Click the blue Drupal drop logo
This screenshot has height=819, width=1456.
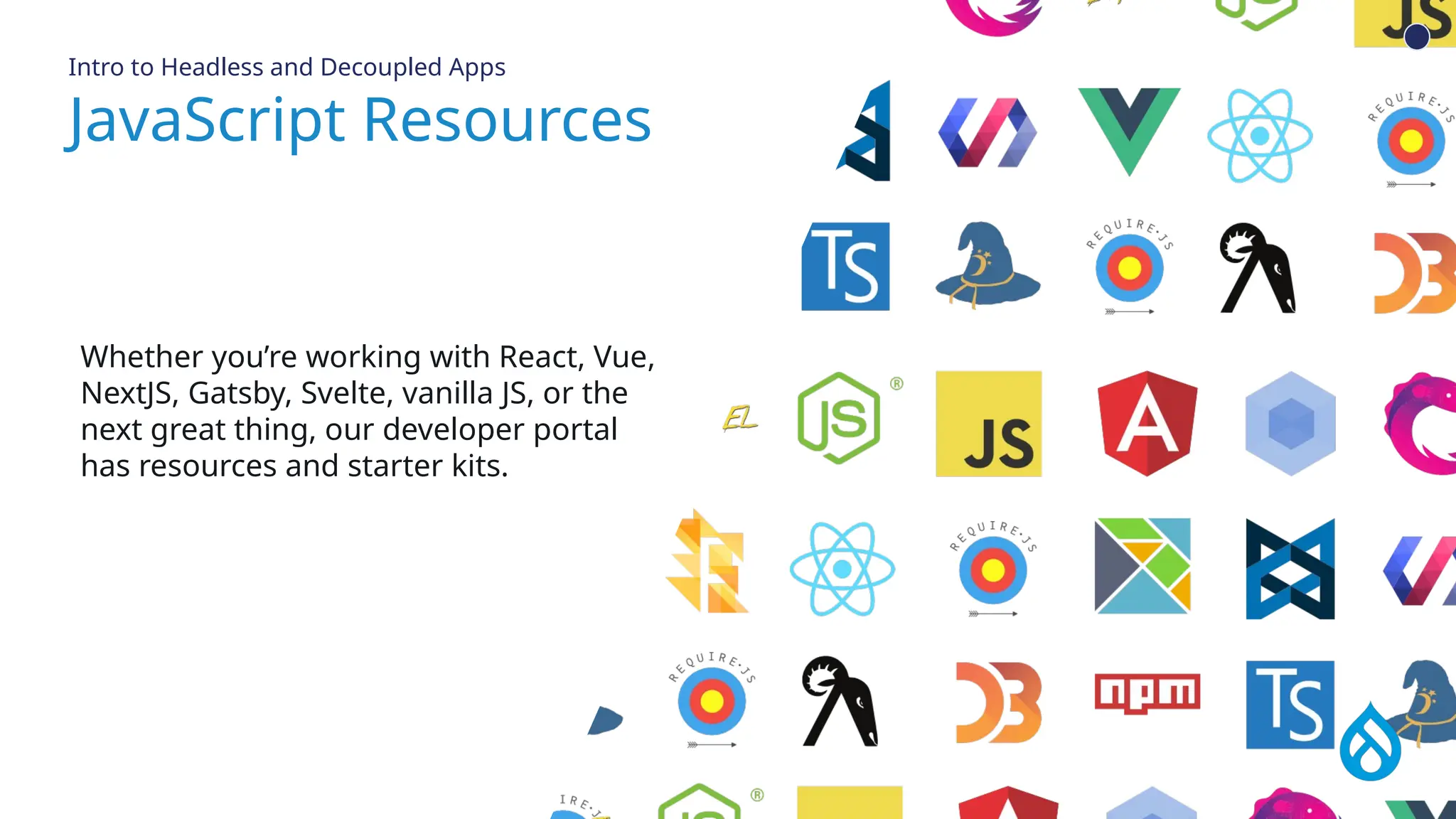point(1370,741)
